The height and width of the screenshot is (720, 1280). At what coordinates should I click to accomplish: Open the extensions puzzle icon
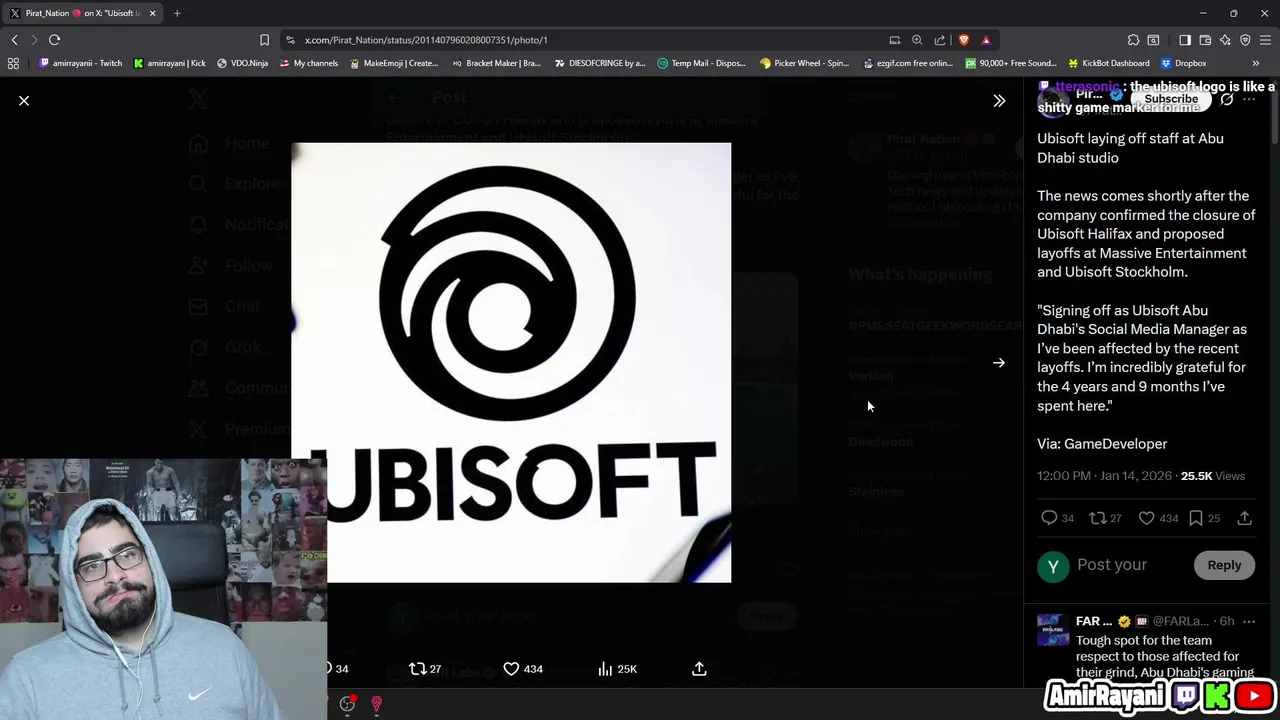pyautogui.click(x=1133, y=40)
